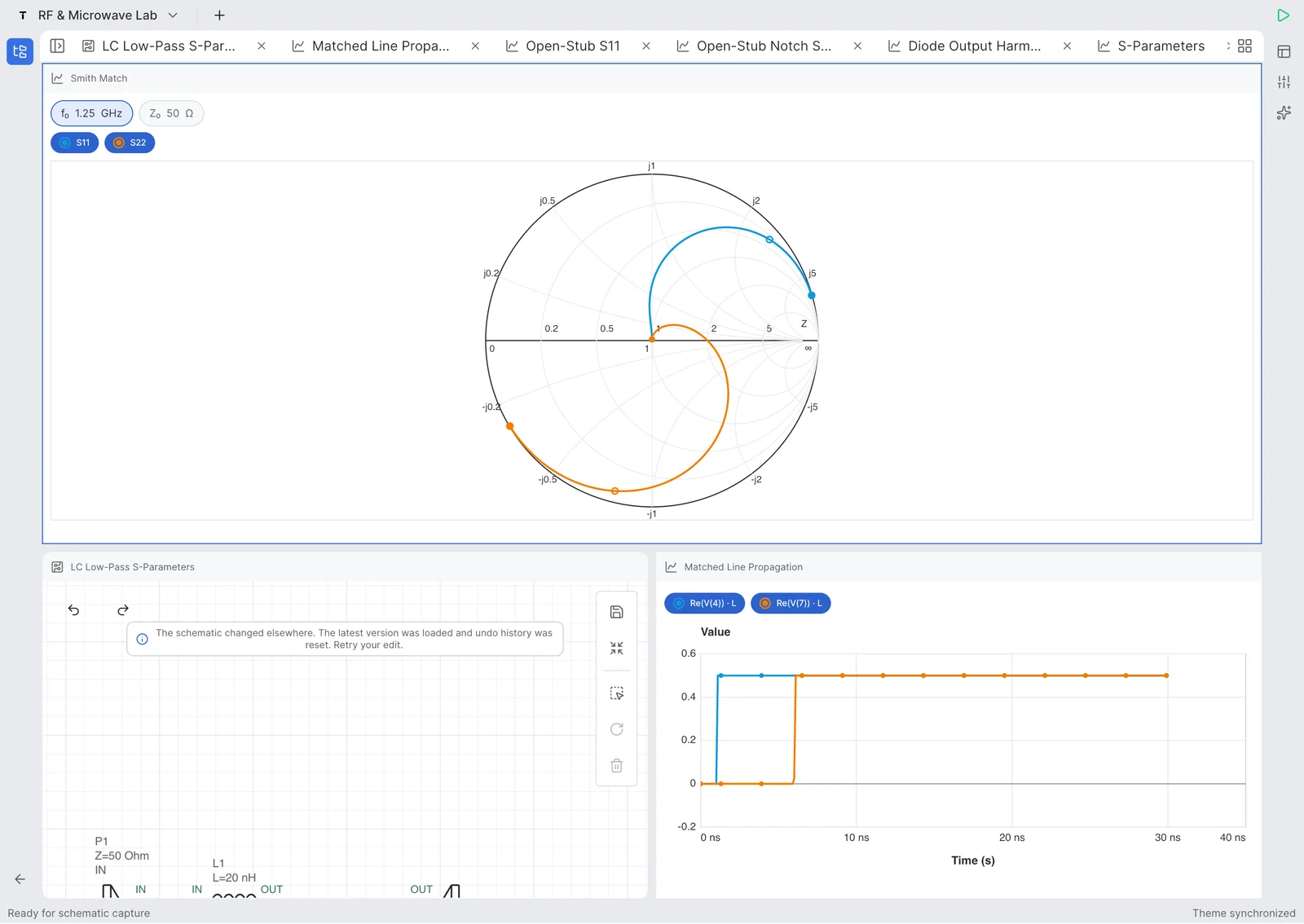Open the AI sparkle assistant icon
Screen dimensions: 1304x924
[1284, 112]
